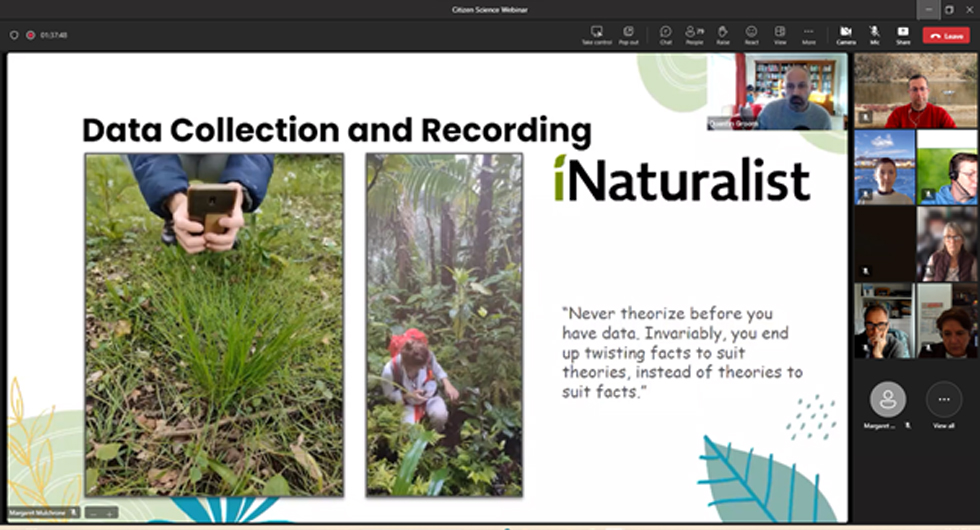This screenshot has width=980, height=530.
Task: Zoom in the shared slide with plus
Action: 109,513
